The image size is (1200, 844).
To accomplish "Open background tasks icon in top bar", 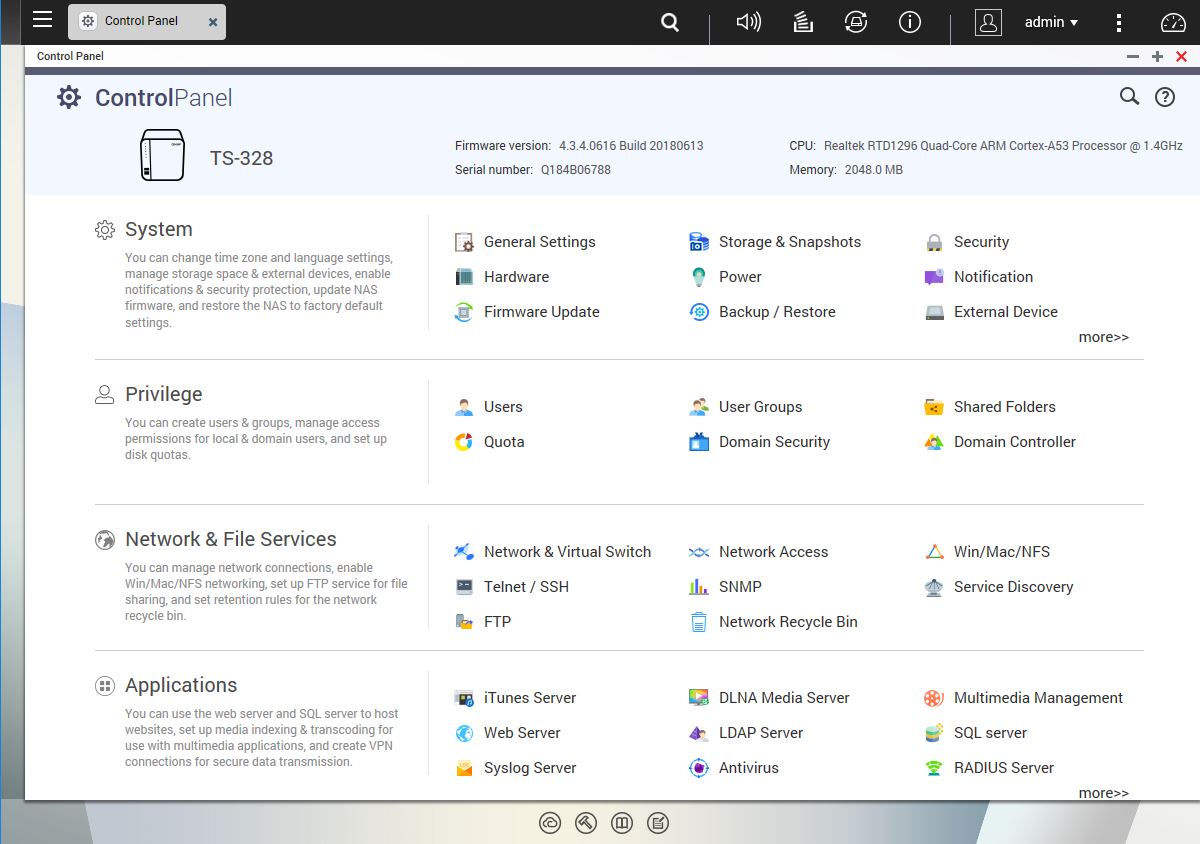I will [802, 22].
